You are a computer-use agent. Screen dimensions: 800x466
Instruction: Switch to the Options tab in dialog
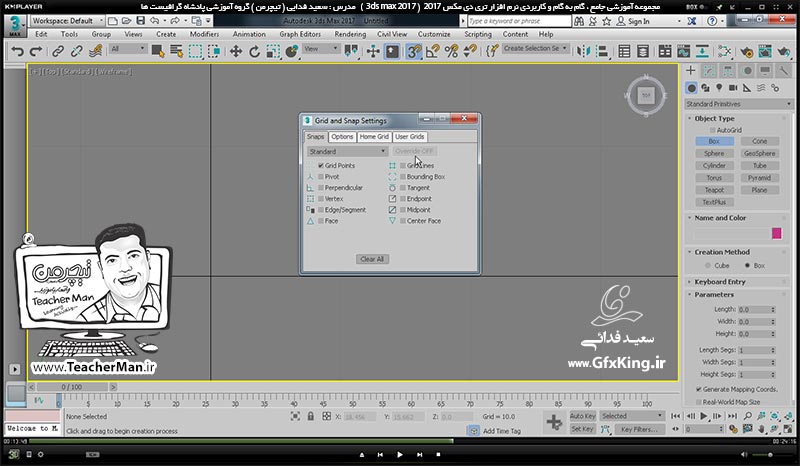point(342,137)
